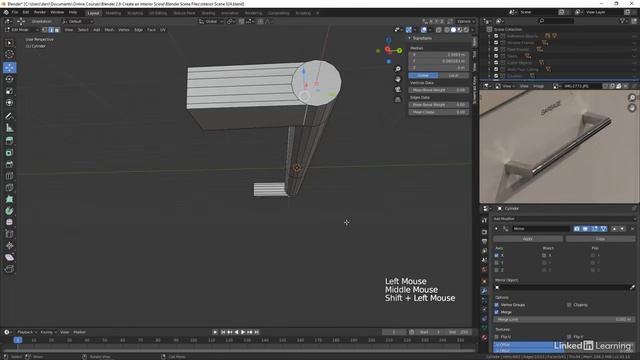Screen dimensions: 640x360
Task: Open the Modifiers wrench properties tab
Action: pyautogui.click(x=484, y=291)
